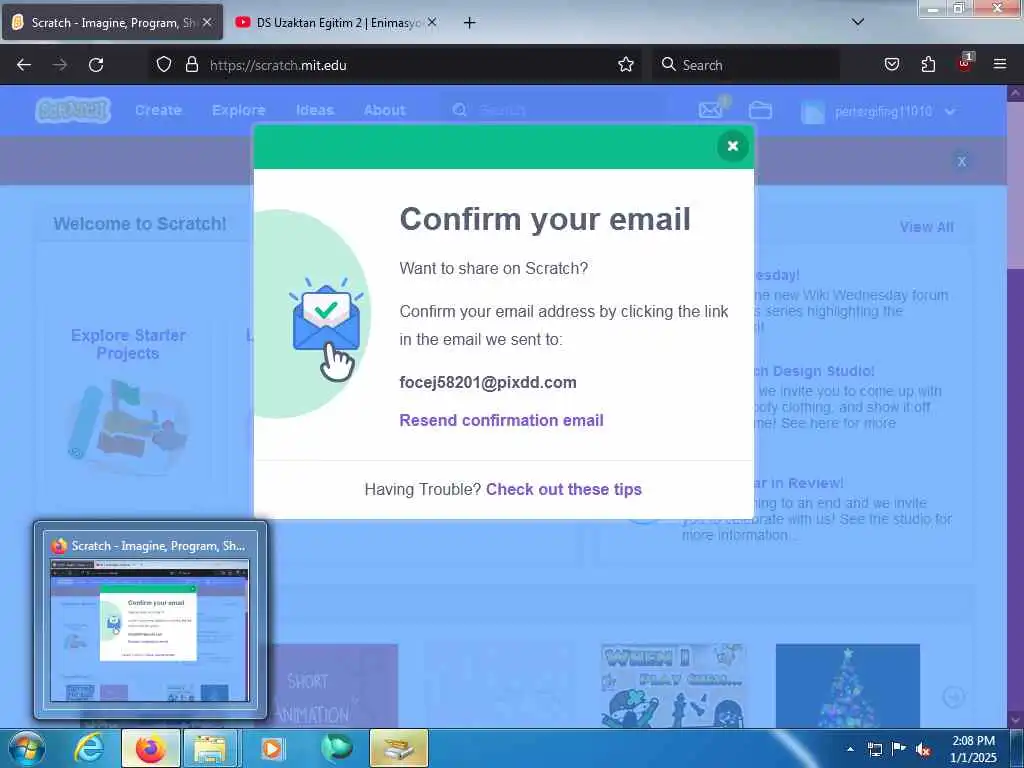Open the About menu item

coord(385,110)
